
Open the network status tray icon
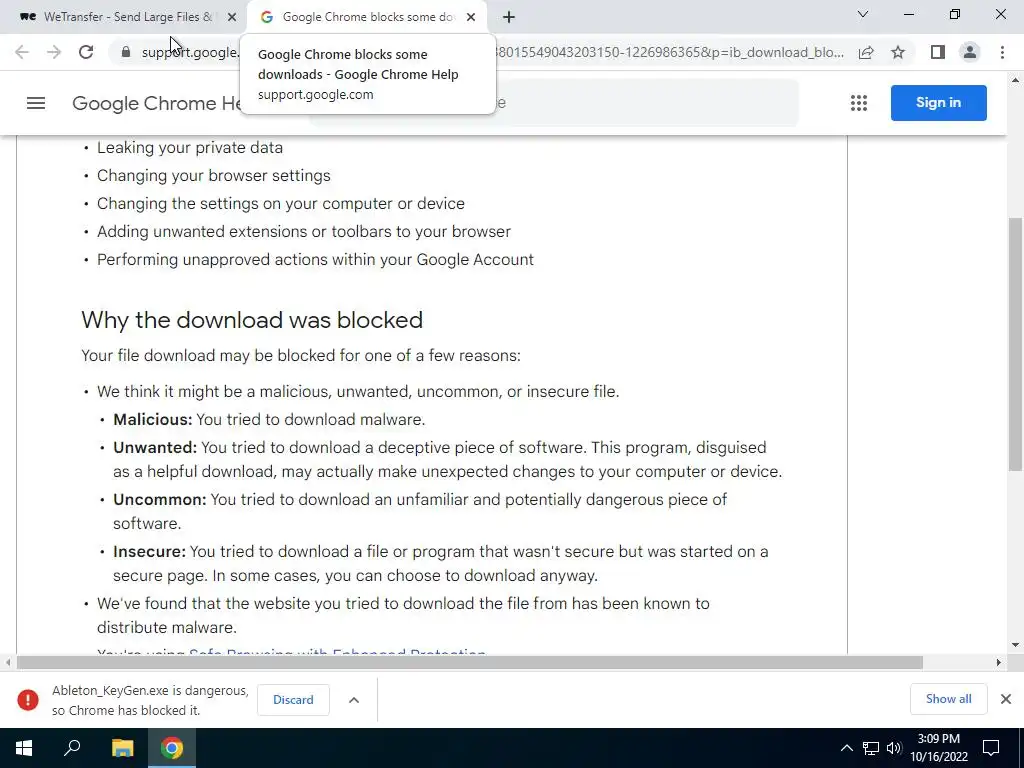tap(871, 748)
